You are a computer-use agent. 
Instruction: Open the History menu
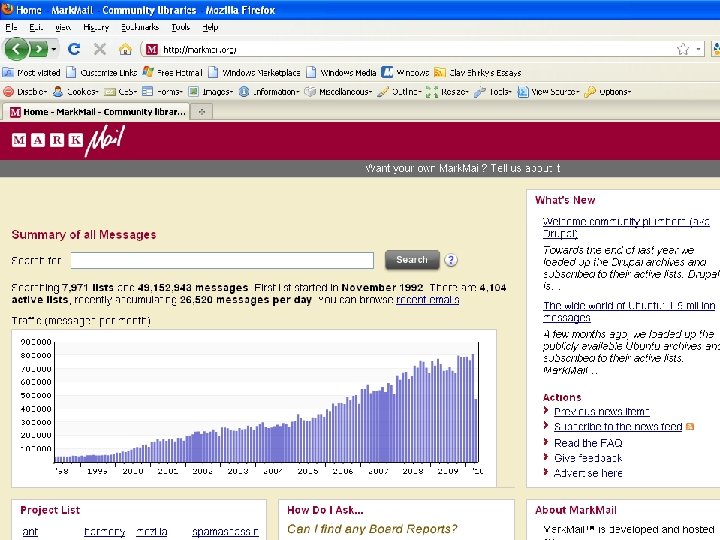96,28
